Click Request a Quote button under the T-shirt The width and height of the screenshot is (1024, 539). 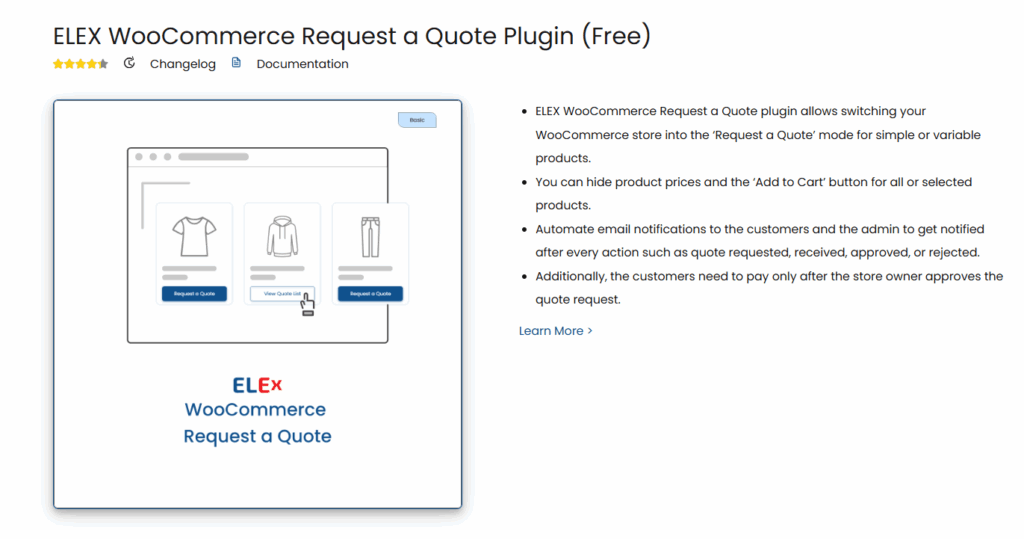195,294
